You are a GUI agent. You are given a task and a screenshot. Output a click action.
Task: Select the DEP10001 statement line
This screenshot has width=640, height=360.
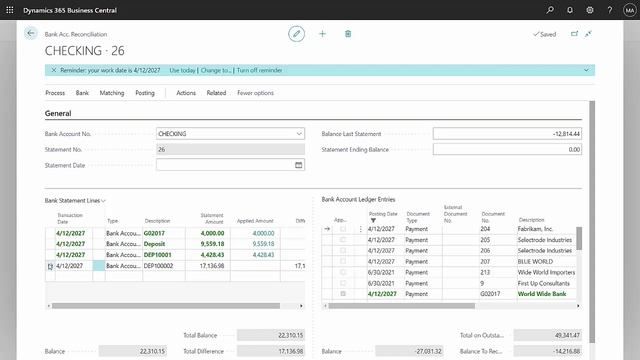click(x=158, y=255)
